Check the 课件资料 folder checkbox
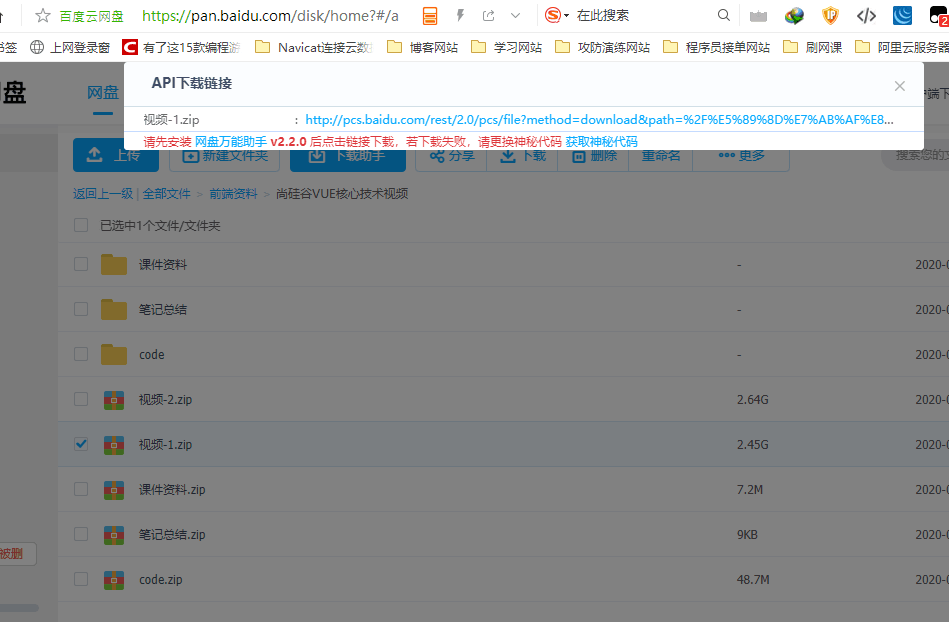Viewport: 949px width, 622px height. point(80,264)
